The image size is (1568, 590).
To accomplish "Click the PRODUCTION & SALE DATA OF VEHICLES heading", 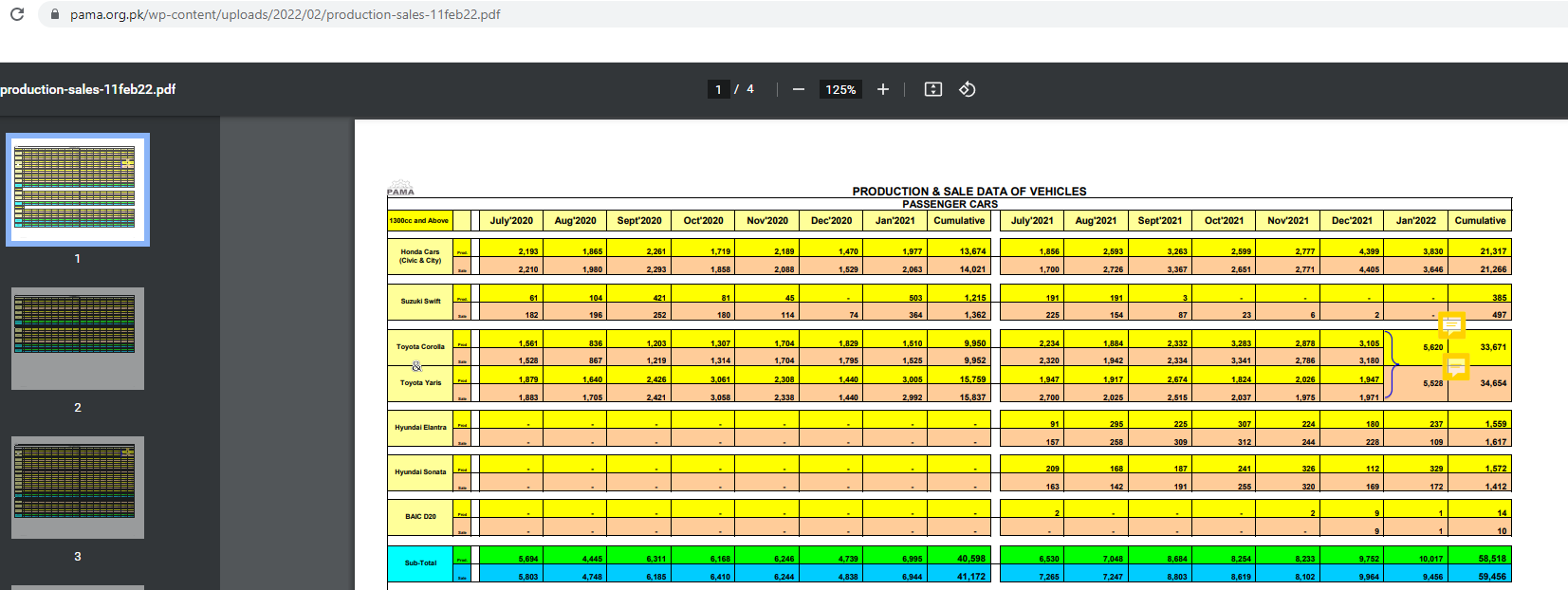I will point(969,192).
